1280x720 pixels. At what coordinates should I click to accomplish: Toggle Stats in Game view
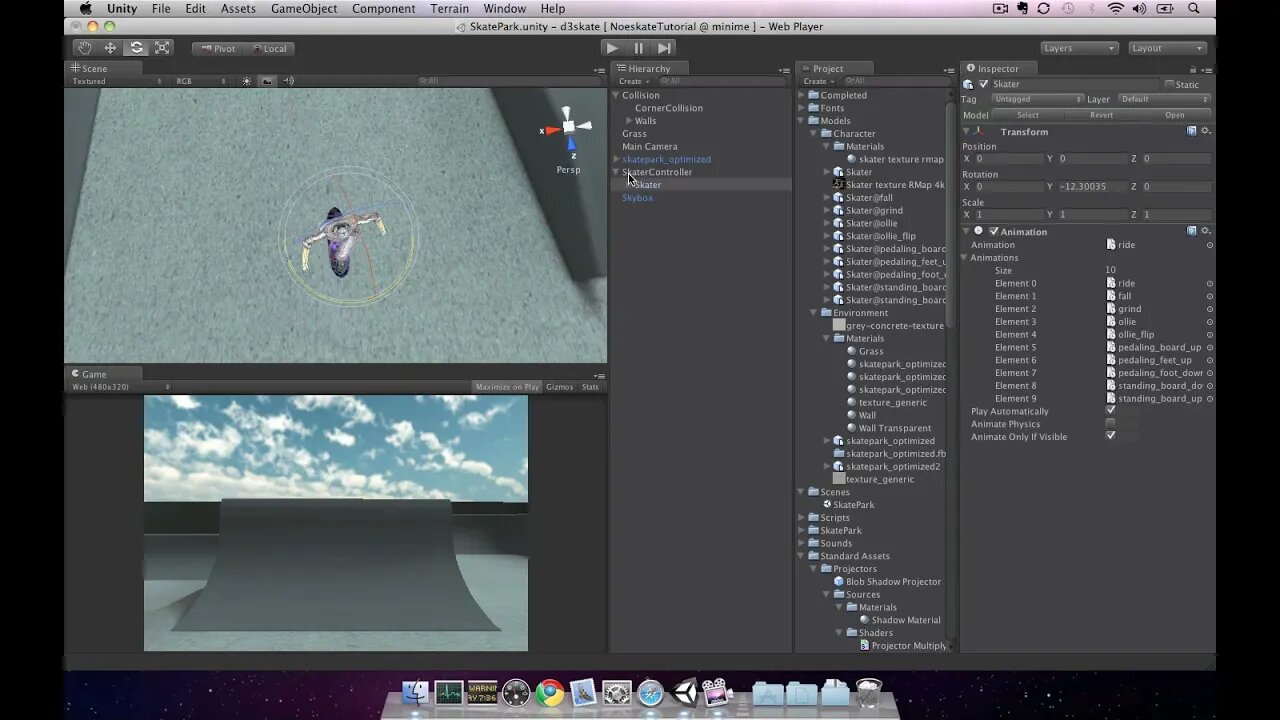coord(590,387)
